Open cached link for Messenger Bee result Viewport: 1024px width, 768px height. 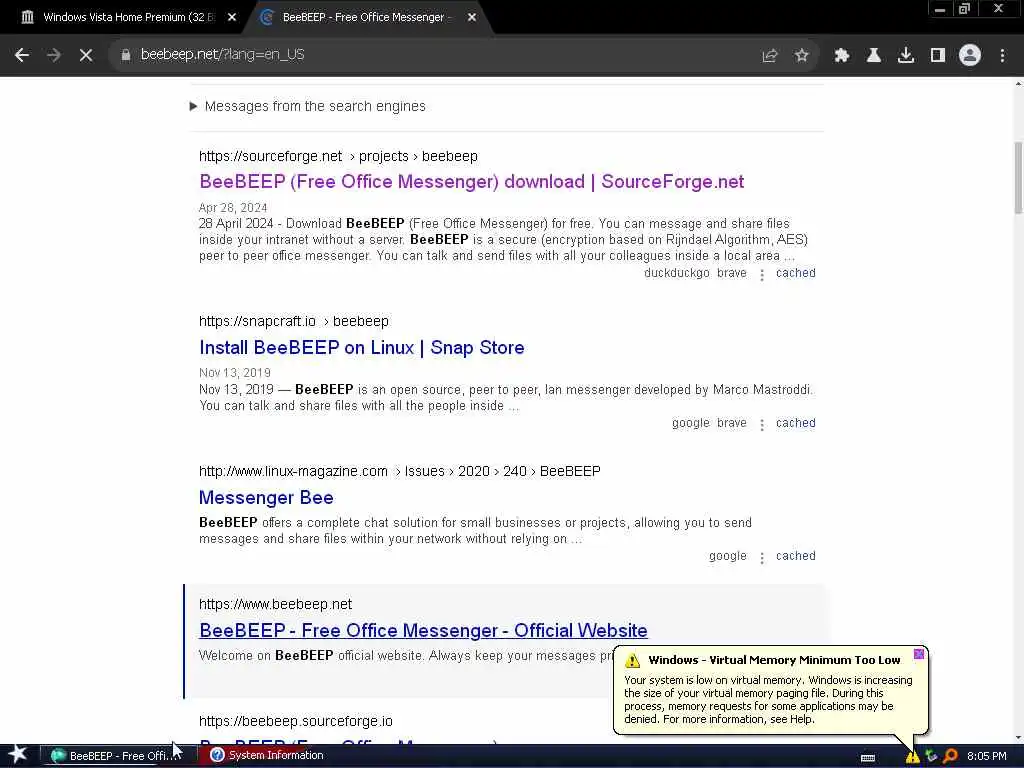click(795, 556)
